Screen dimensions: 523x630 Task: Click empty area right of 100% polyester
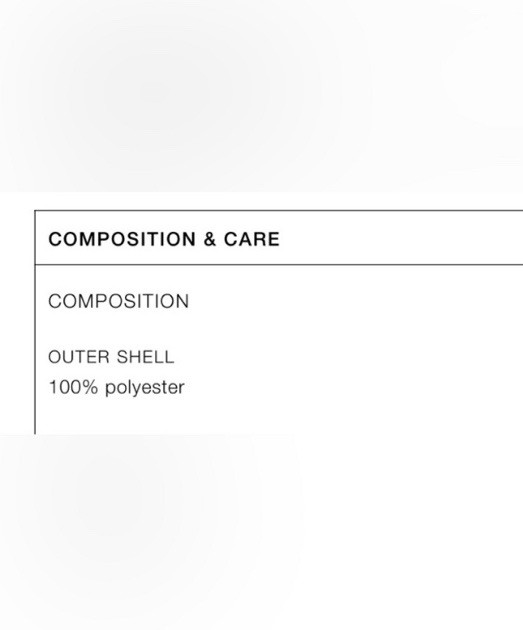(x=353, y=387)
